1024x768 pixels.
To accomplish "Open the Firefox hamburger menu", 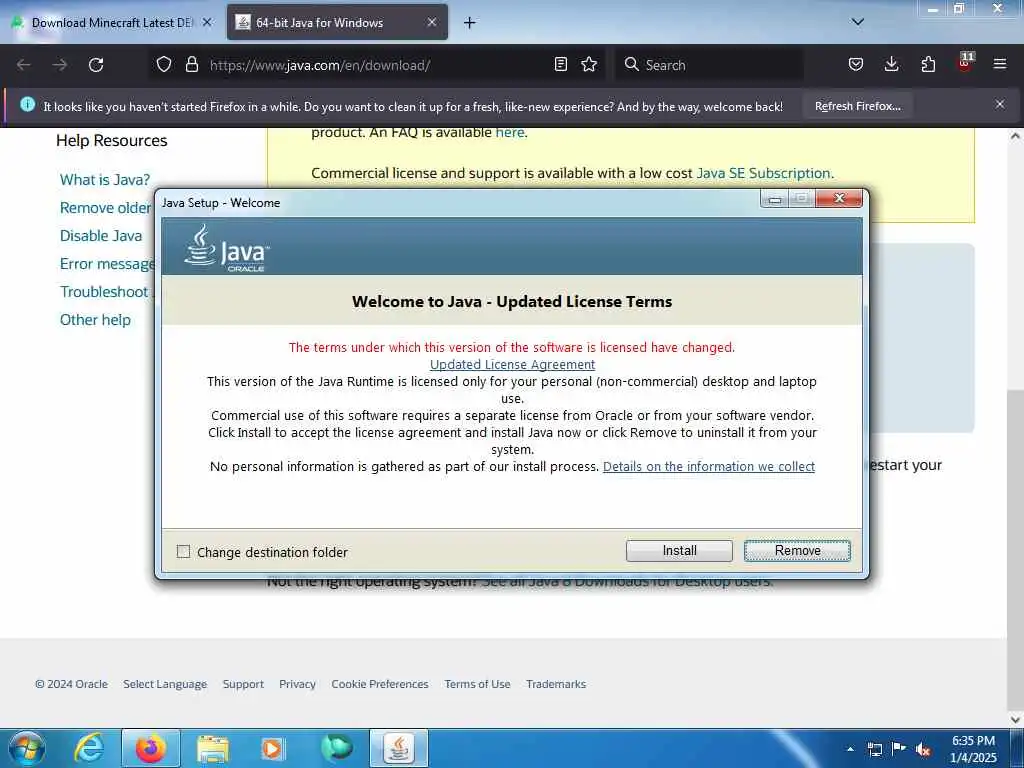I will click(x=1000, y=64).
